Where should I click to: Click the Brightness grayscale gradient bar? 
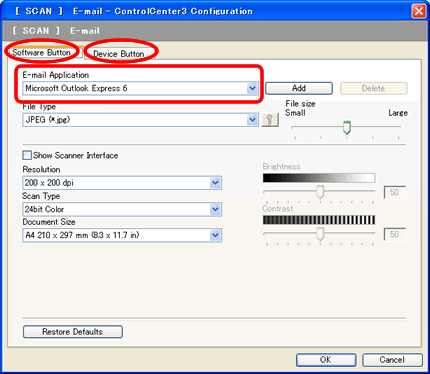(x=319, y=178)
